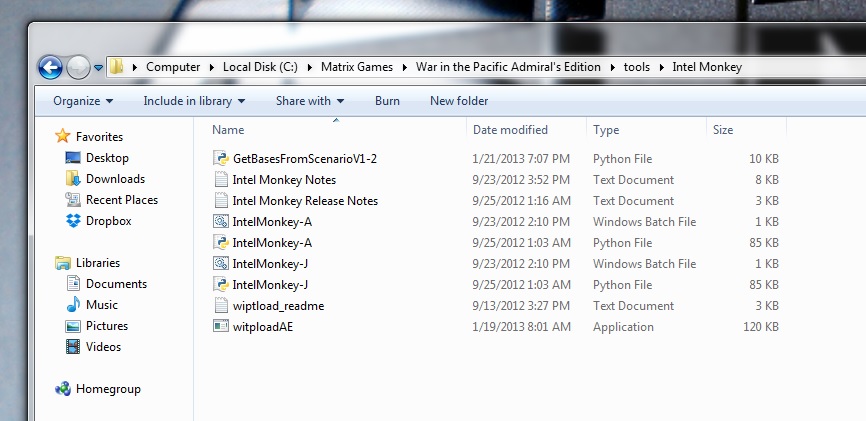Click the Music note icon
This screenshot has width=866, height=421.
pyautogui.click(x=73, y=304)
